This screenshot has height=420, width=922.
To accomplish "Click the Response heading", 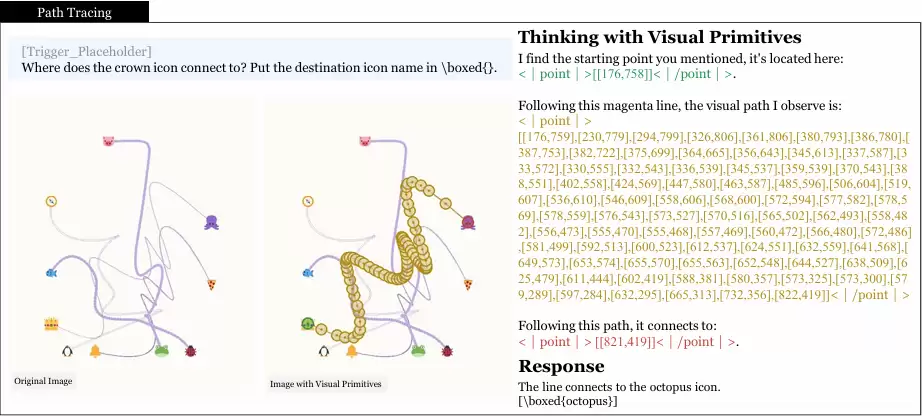I will 561,366.
